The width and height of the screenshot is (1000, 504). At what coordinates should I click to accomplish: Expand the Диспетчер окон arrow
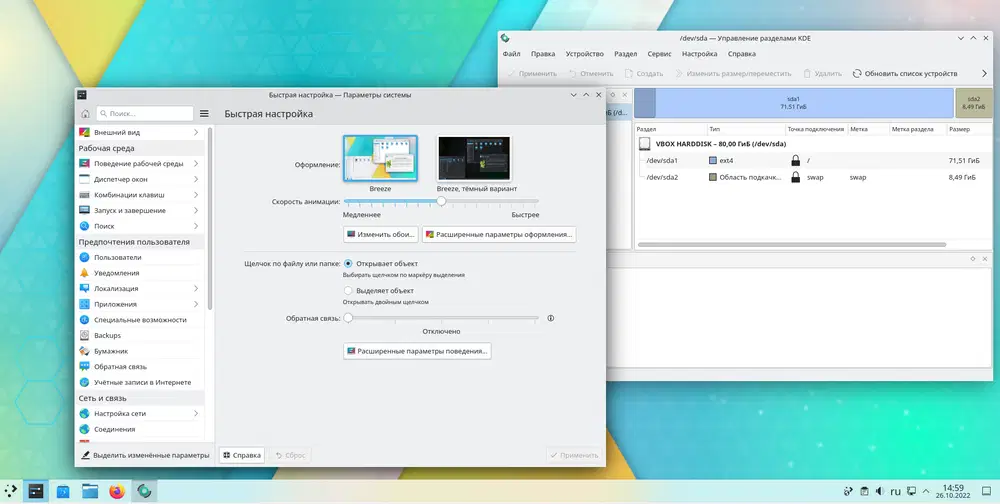(196, 179)
